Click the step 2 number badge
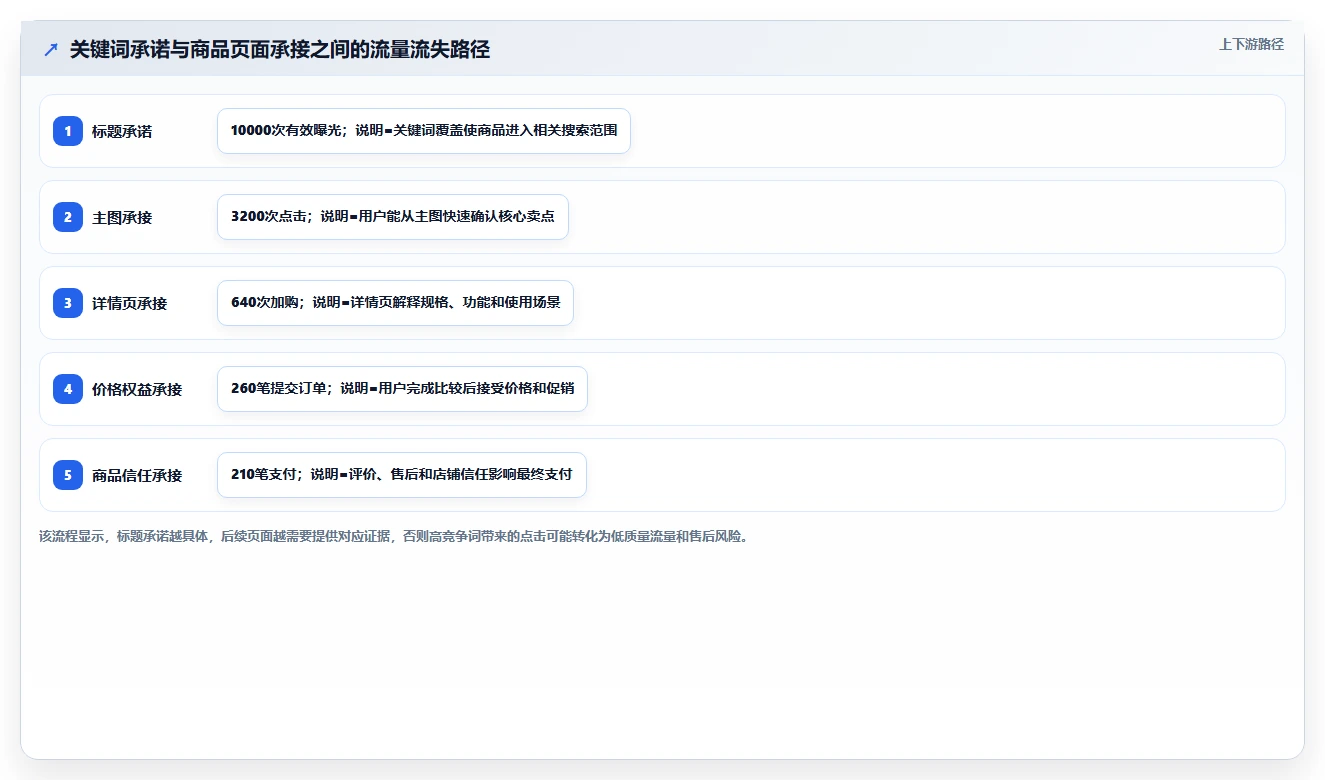Viewport: 1325px width, 780px height. click(68, 217)
